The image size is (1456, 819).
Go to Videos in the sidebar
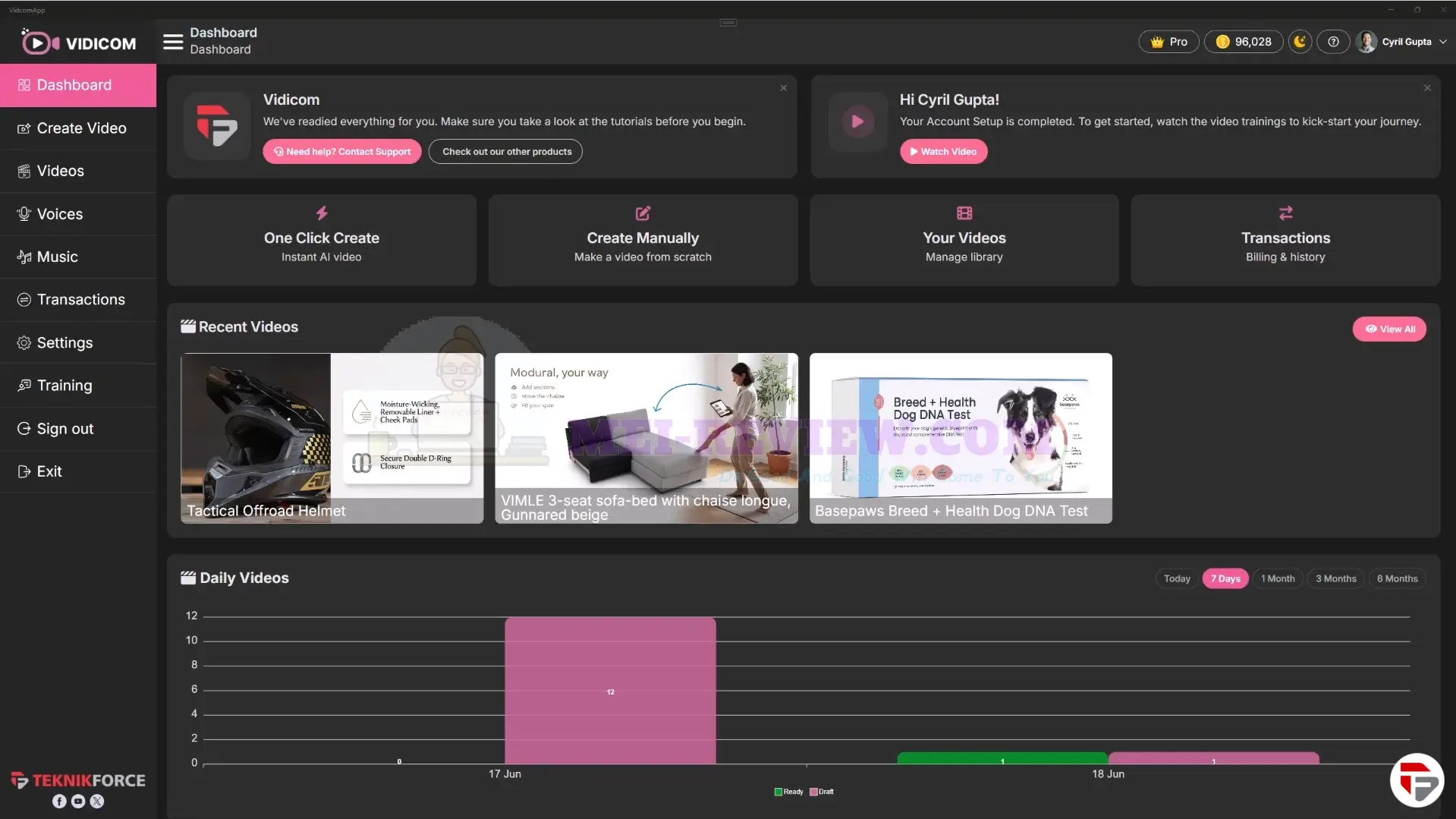click(78, 171)
